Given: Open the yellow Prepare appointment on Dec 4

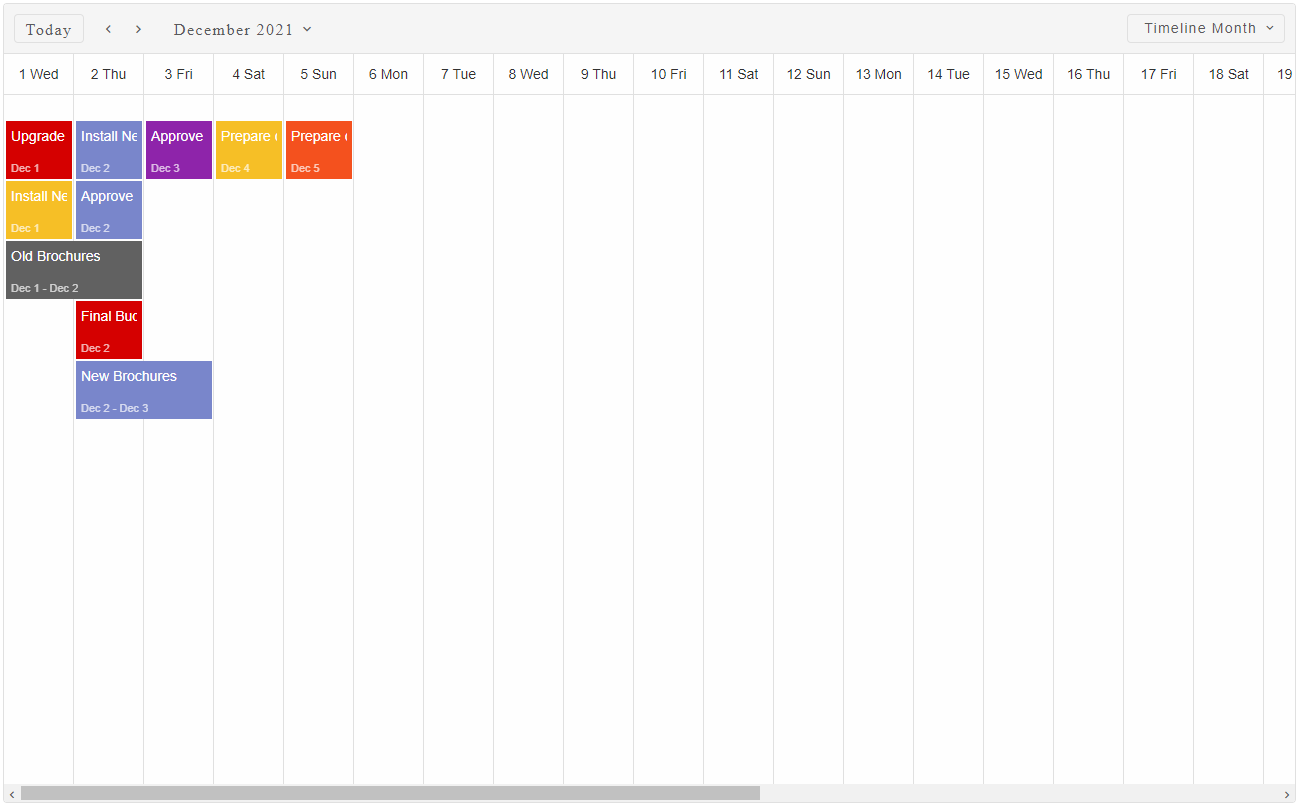Looking at the screenshot, I should [249, 150].
